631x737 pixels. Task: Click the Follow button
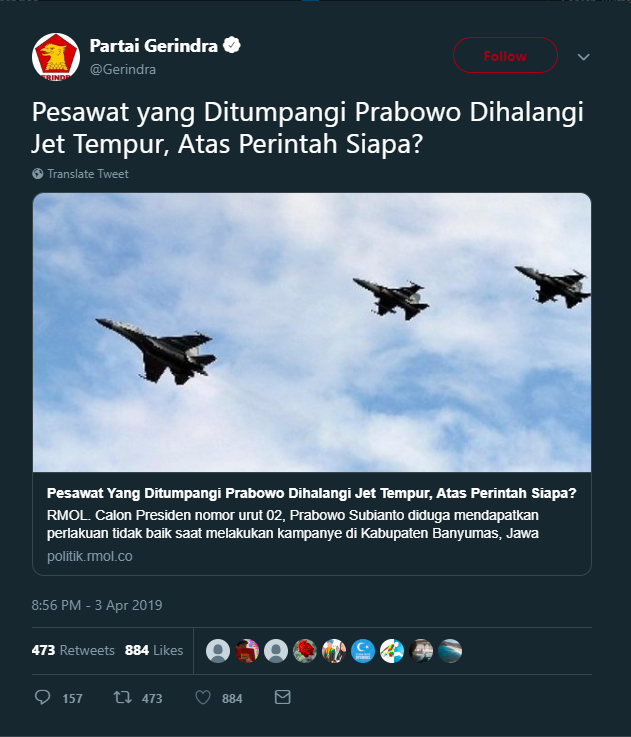pyautogui.click(x=505, y=55)
